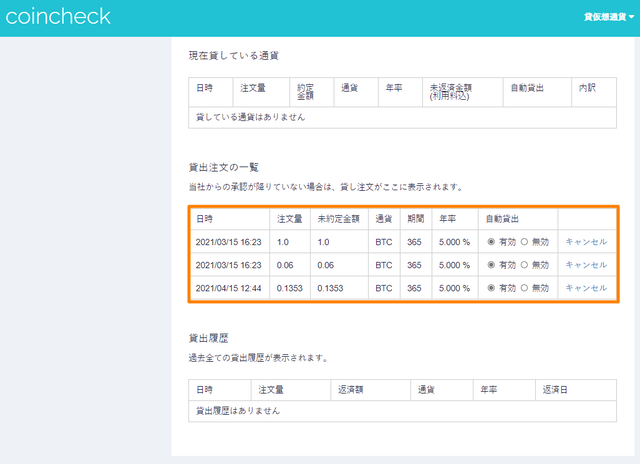Select 無効 radio for the 0.06 BTC order
This screenshot has height=464, width=640.
(x=524, y=265)
